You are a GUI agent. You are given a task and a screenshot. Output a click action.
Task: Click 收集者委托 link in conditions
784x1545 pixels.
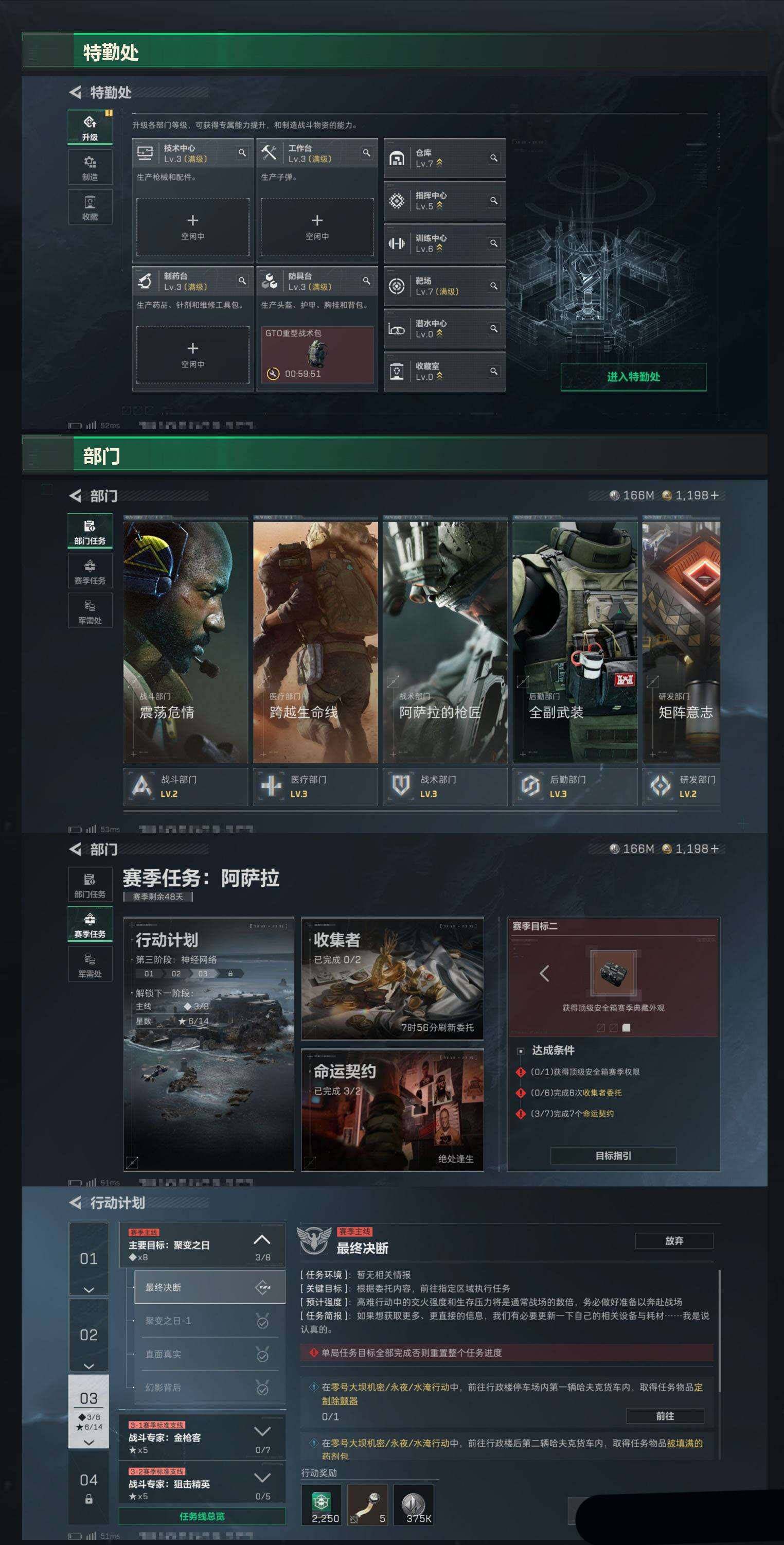click(602, 1093)
